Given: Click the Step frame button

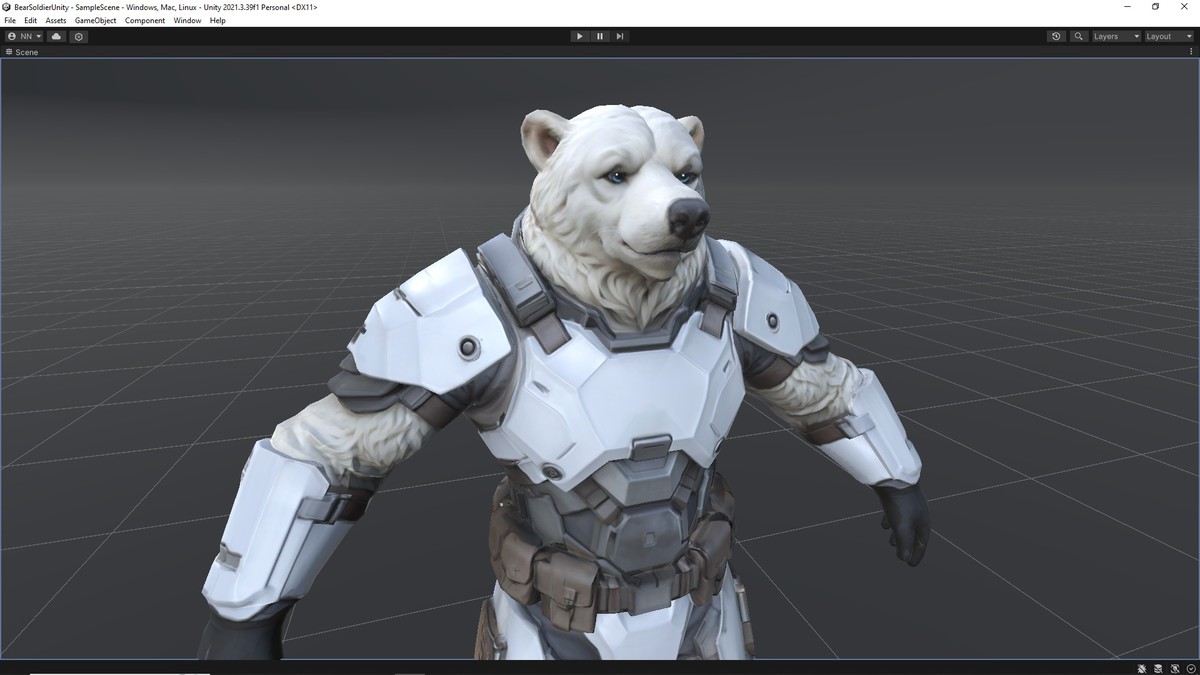Looking at the screenshot, I should (620, 36).
